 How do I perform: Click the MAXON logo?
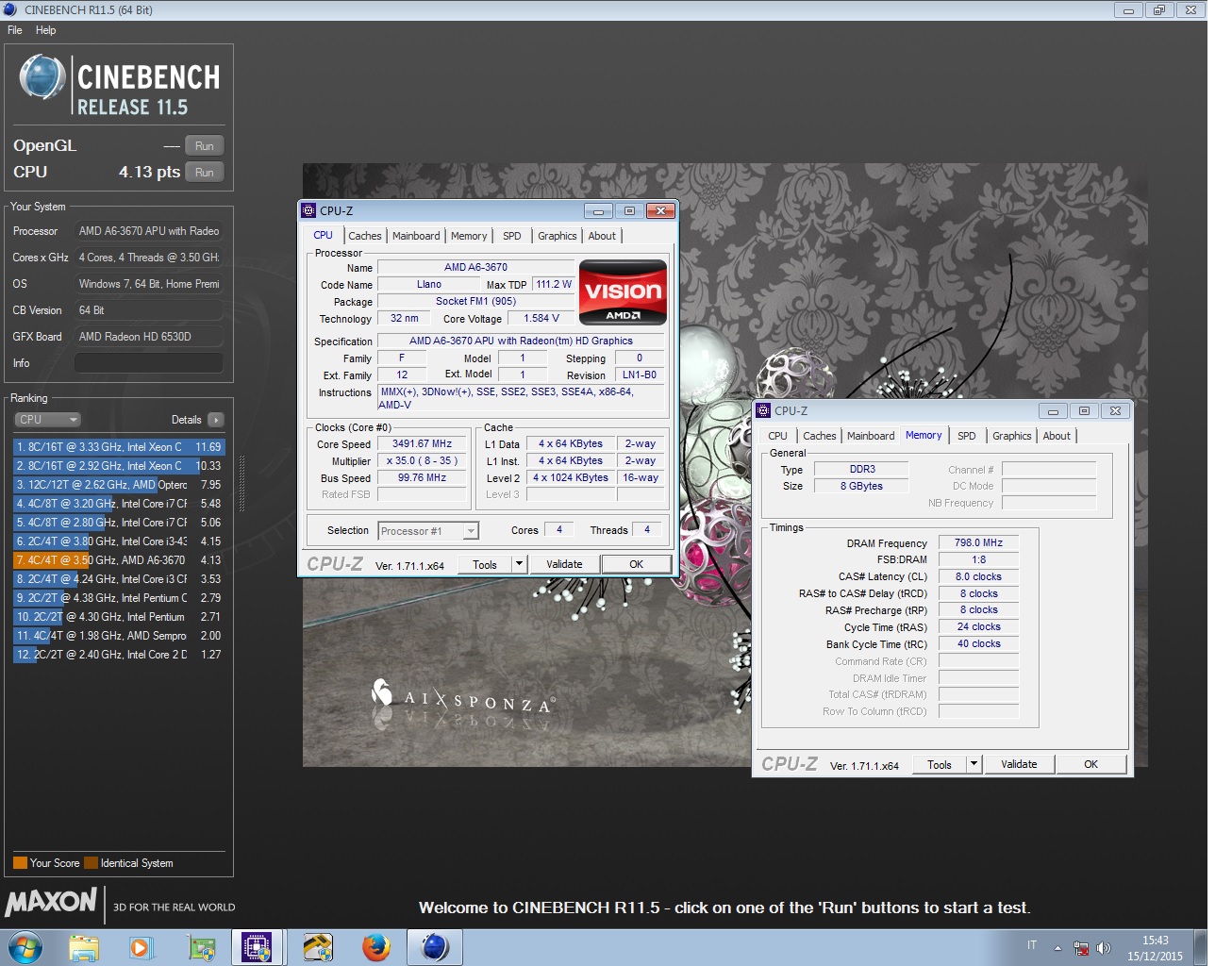51,903
